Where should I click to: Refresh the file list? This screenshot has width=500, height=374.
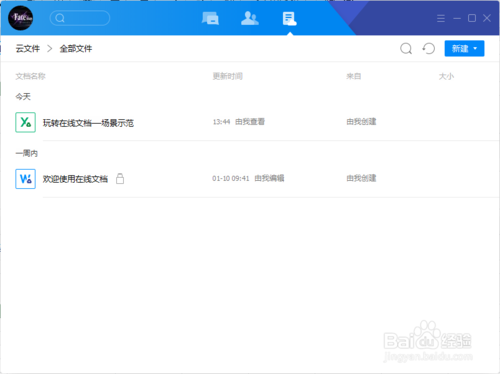click(x=429, y=49)
